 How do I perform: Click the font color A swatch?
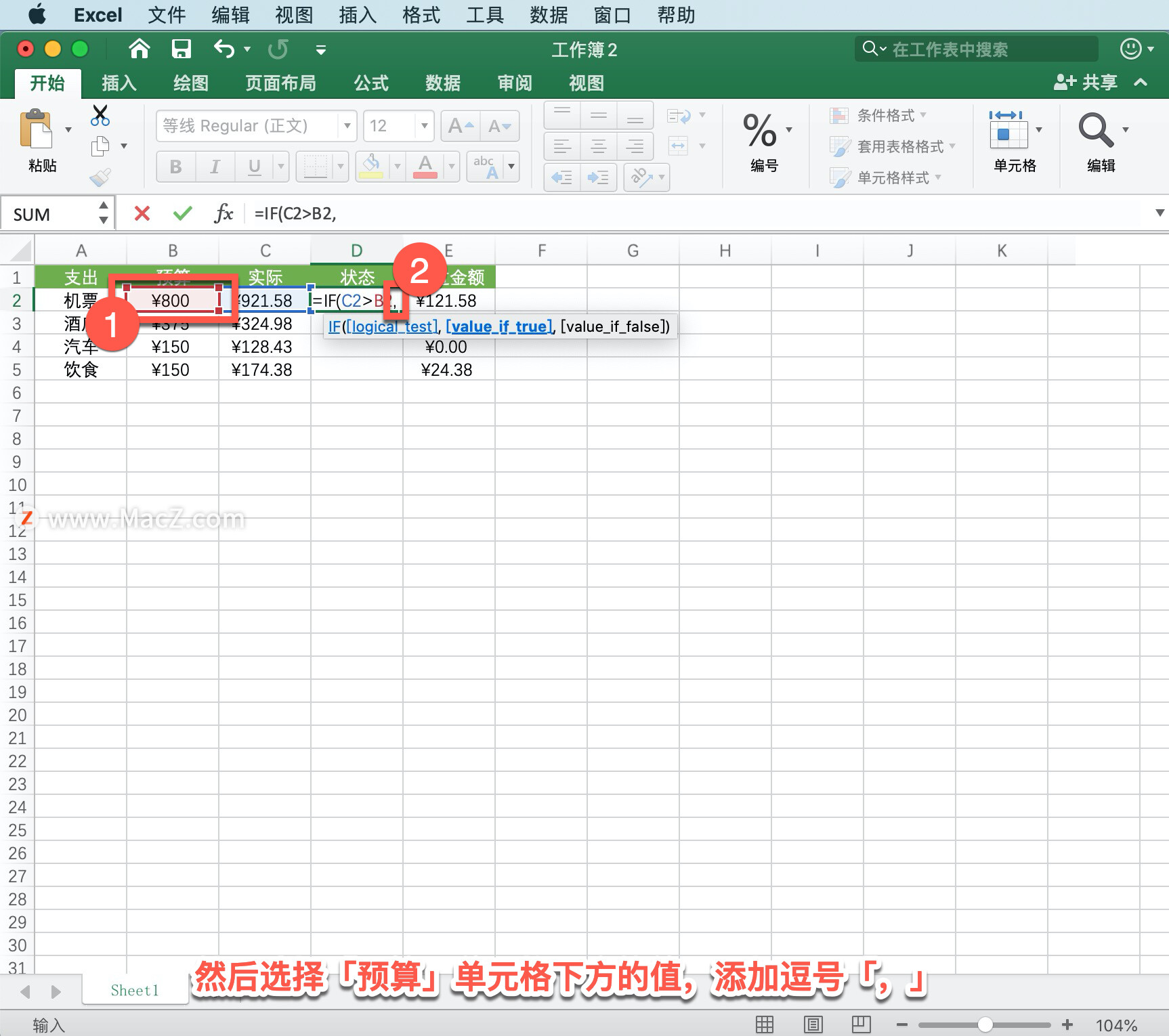pyautogui.click(x=425, y=166)
